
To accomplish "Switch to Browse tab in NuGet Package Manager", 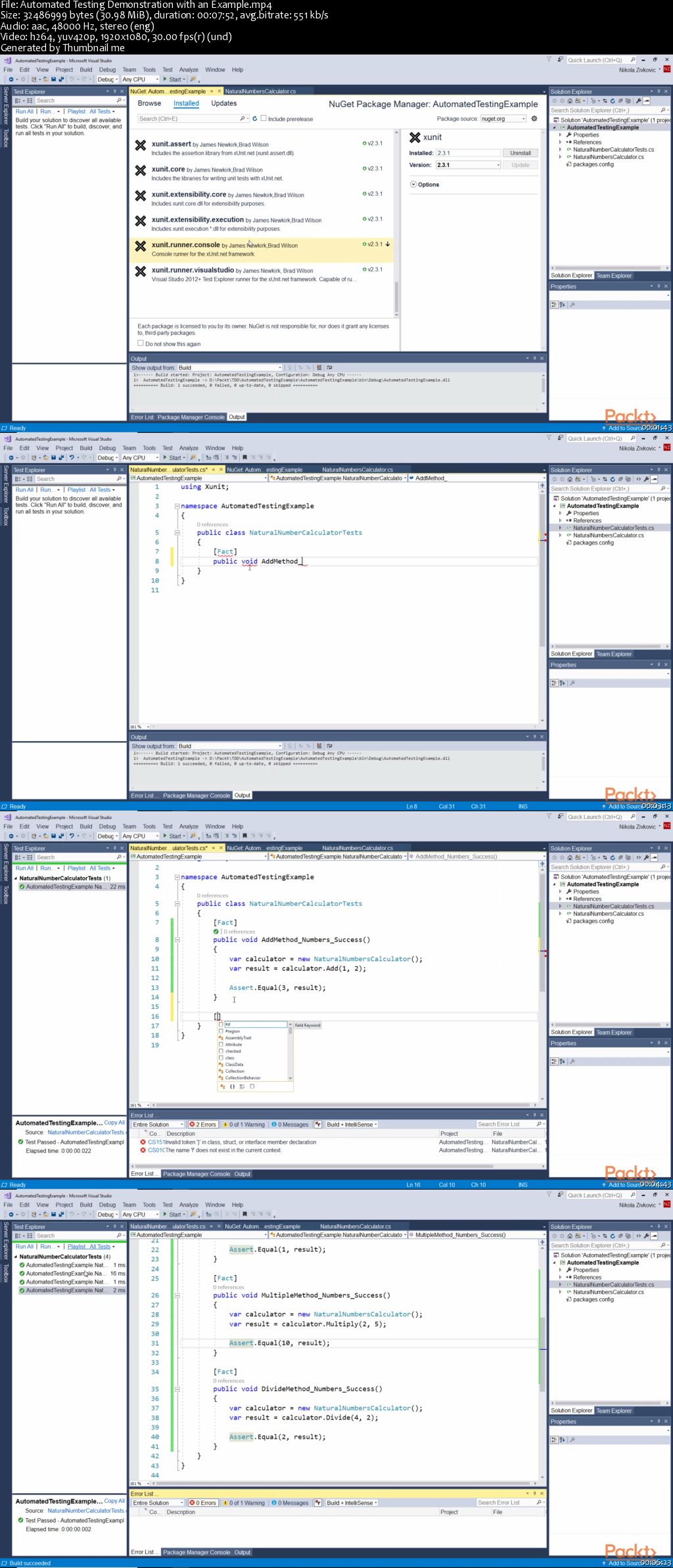I will pyautogui.click(x=149, y=103).
